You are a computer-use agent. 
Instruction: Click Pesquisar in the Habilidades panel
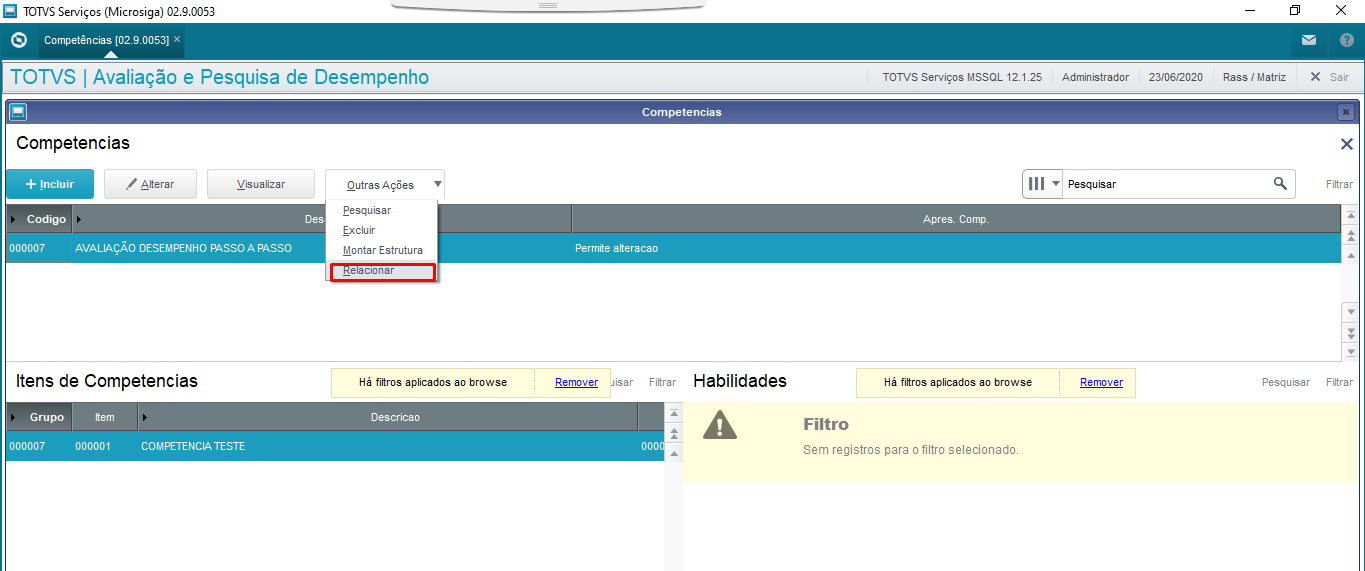coord(1286,382)
